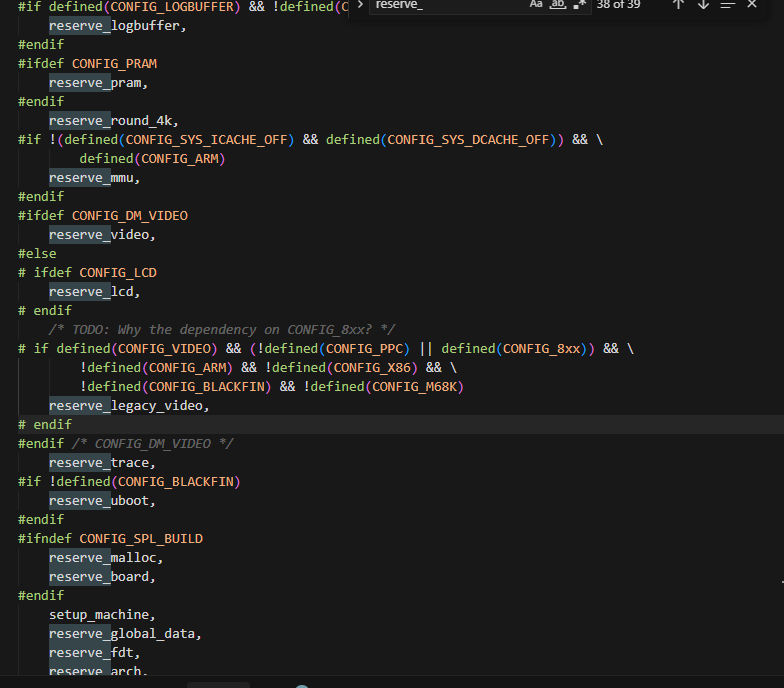Expand the Toggle Replace chevron
784x688 pixels.
coord(358,5)
